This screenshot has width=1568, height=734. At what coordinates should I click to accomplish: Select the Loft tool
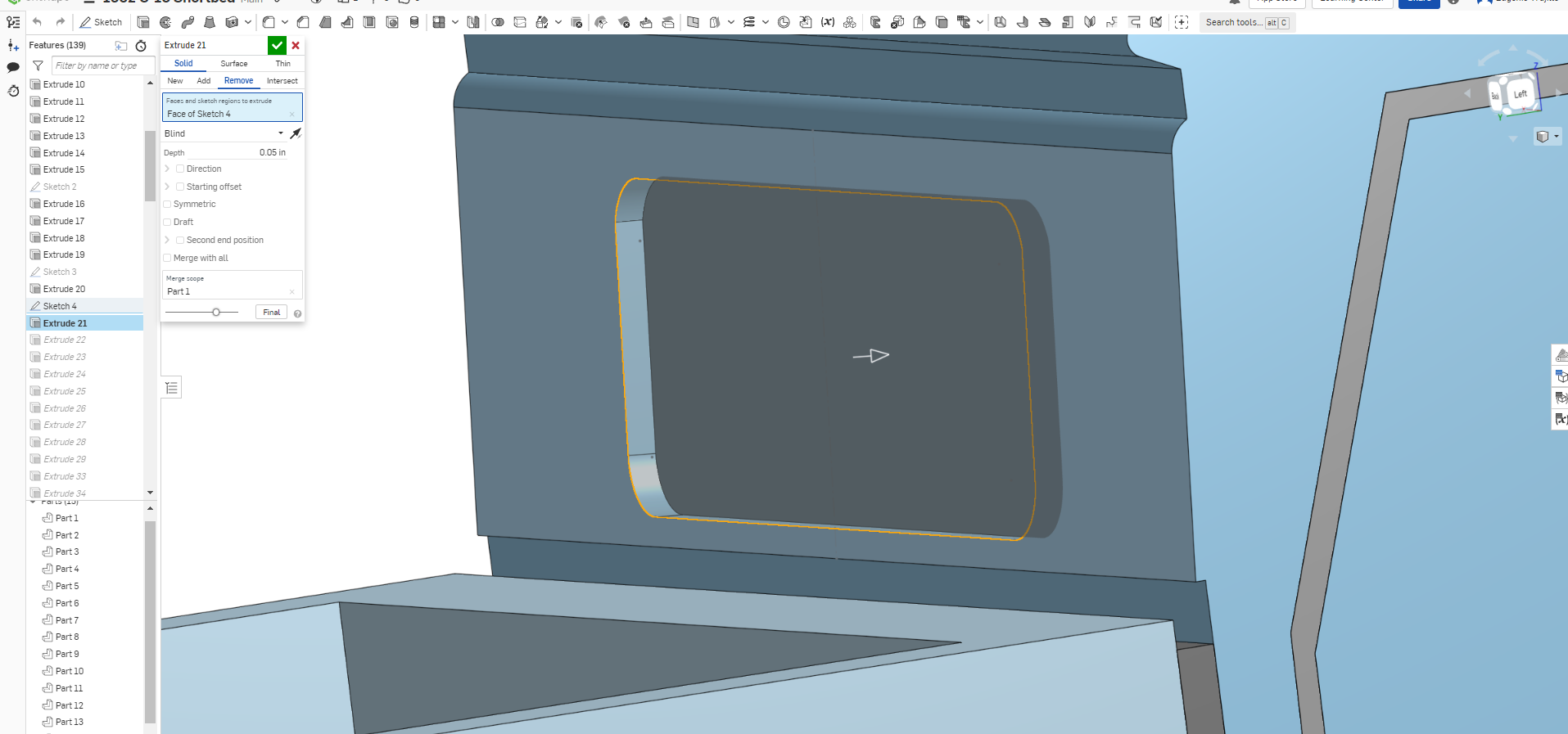click(210, 22)
